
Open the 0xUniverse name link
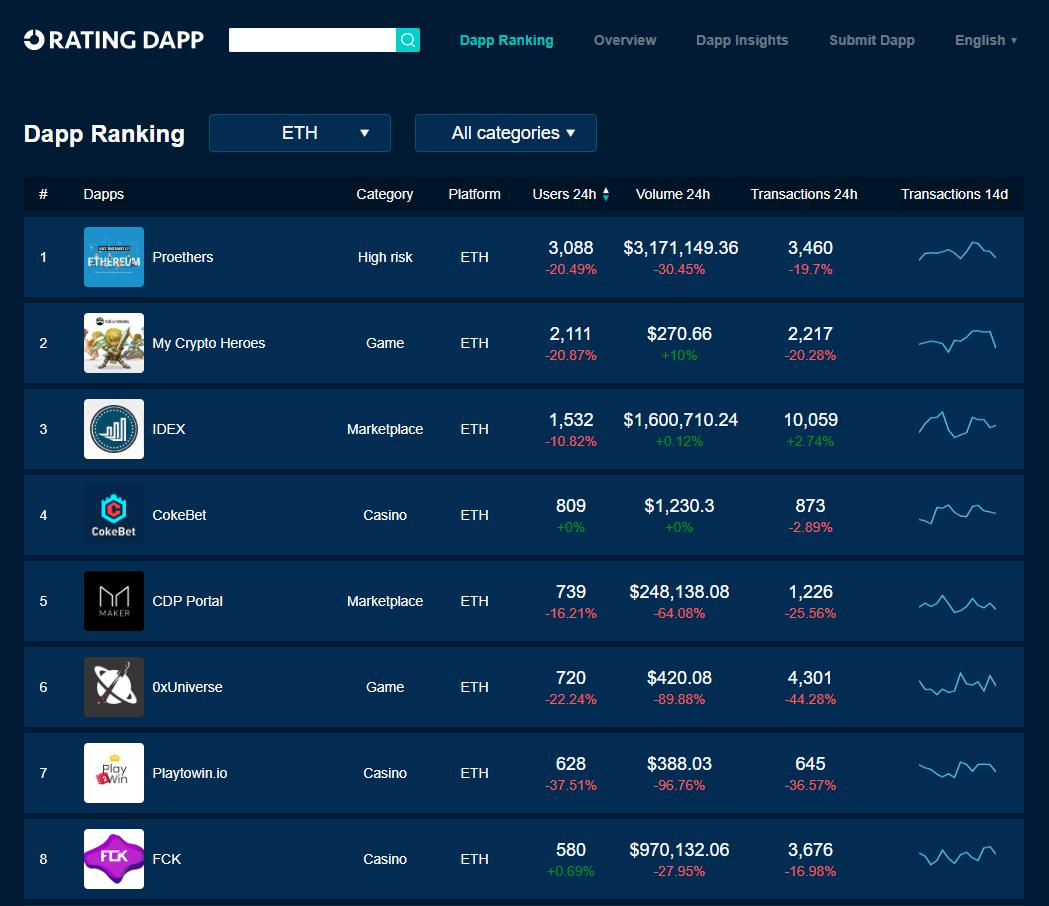[x=187, y=687]
